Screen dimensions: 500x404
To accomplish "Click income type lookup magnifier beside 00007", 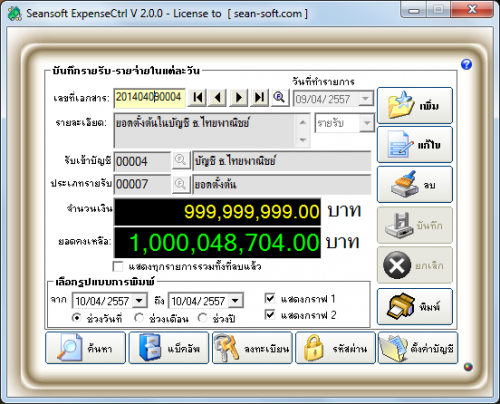I will [x=181, y=184].
